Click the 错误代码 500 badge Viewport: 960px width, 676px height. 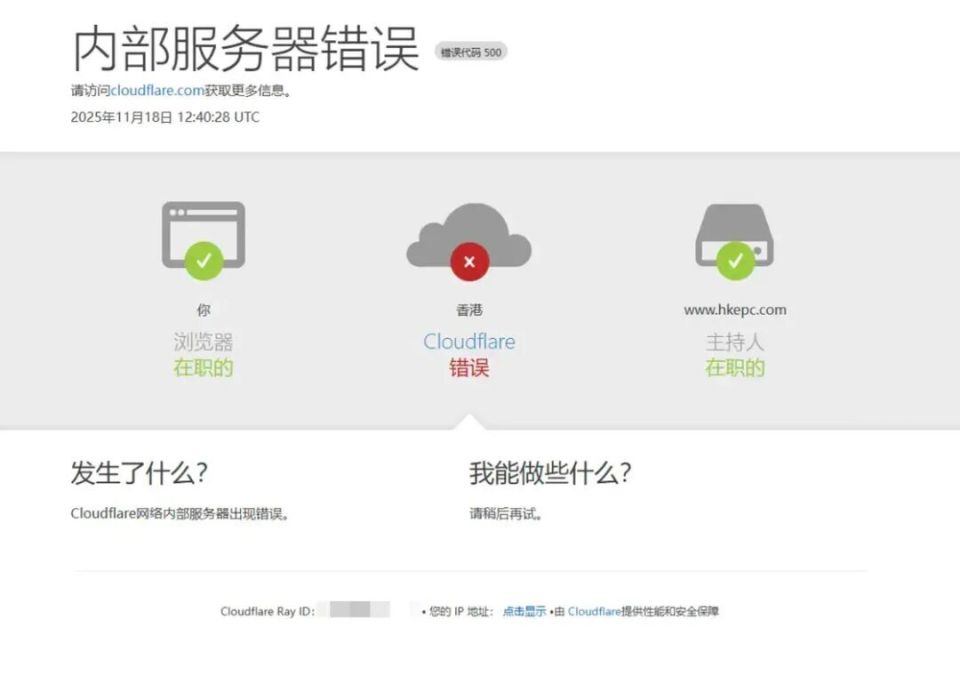472,51
